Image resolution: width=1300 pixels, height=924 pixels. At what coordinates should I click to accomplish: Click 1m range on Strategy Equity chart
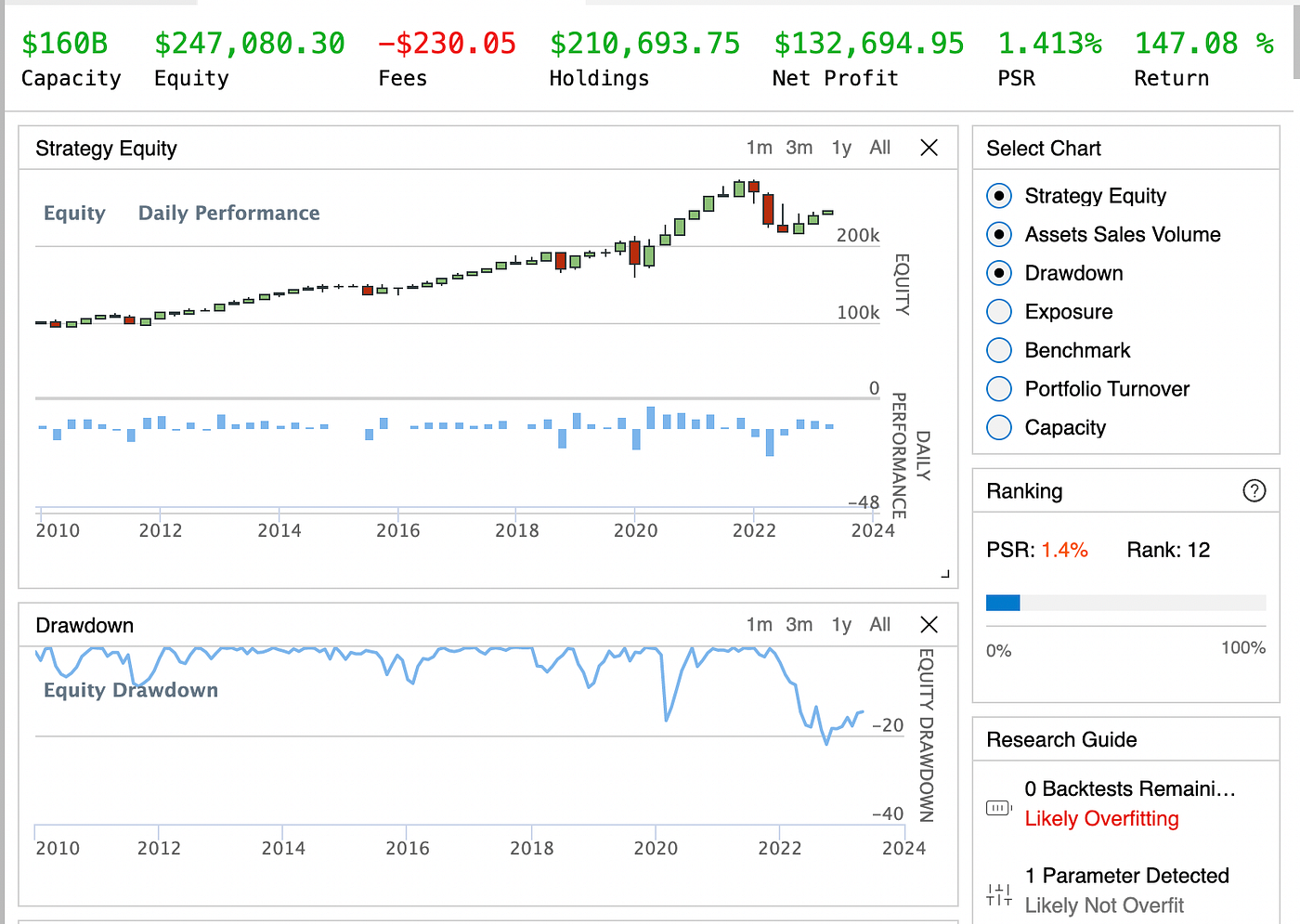point(760,147)
